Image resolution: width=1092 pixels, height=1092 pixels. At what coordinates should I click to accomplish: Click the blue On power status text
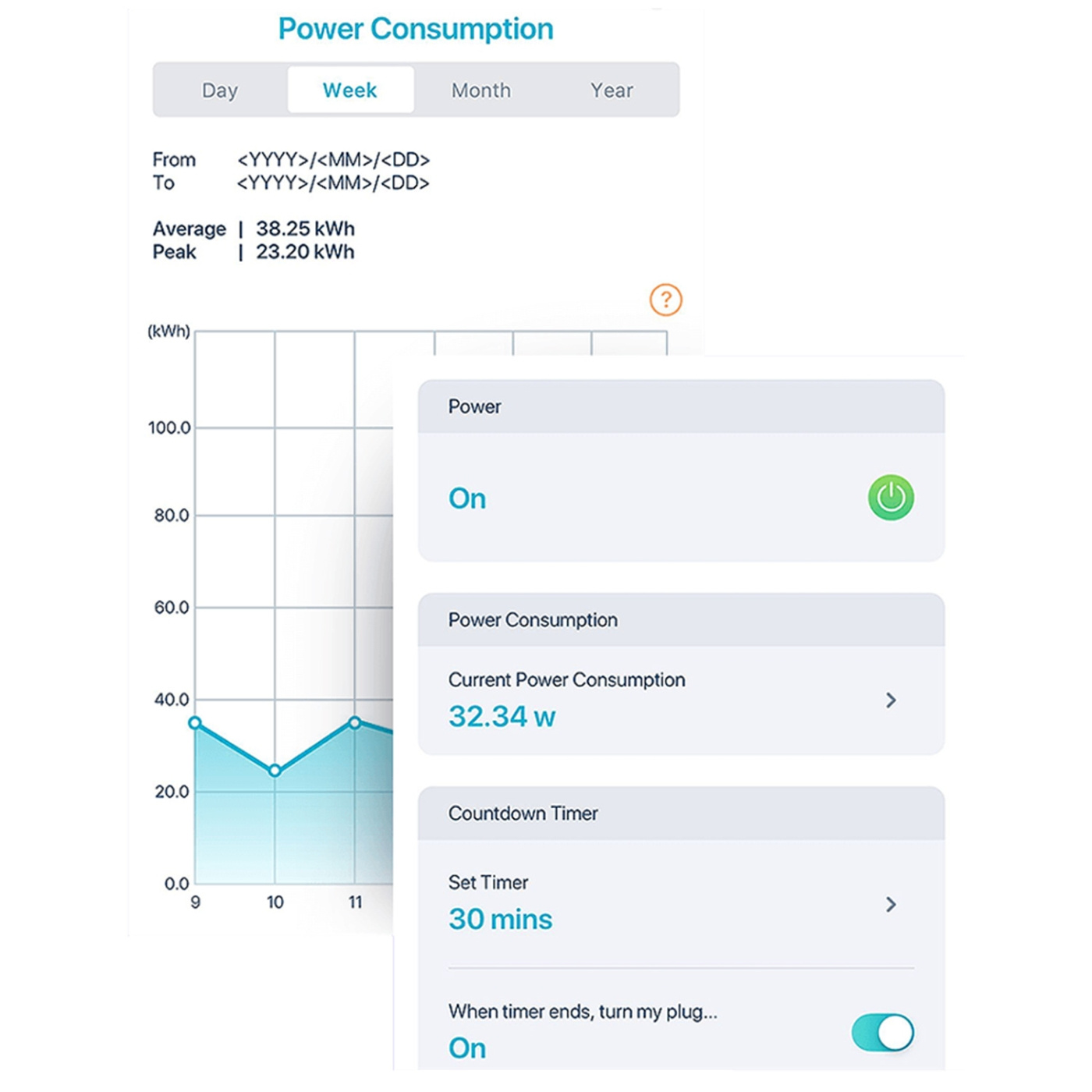click(x=467, y=498)
